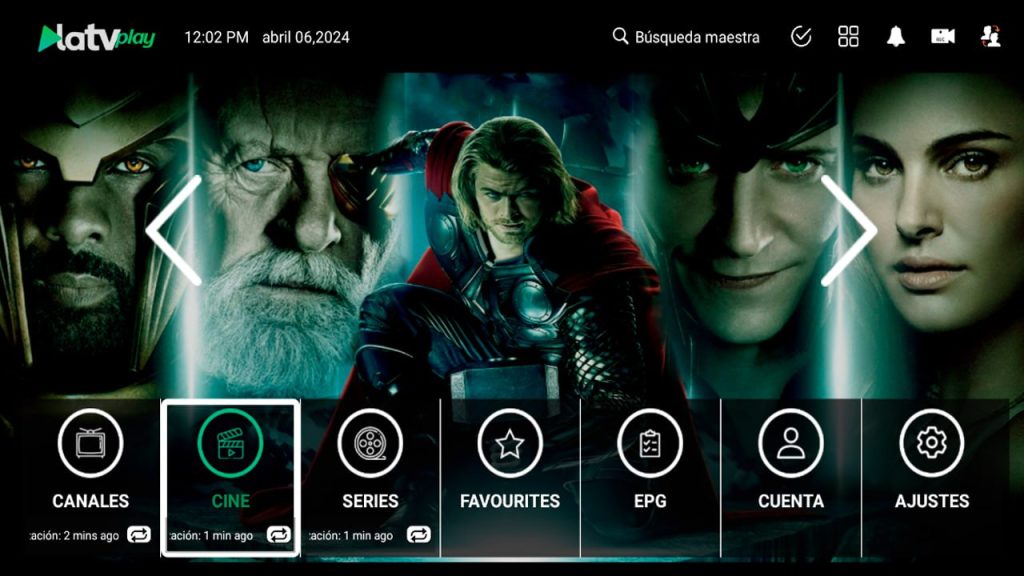Viewport: 1024px width, 576px height.
Task: Click the switch user icon
Action: pyautogui.click(x=991, y=37)
